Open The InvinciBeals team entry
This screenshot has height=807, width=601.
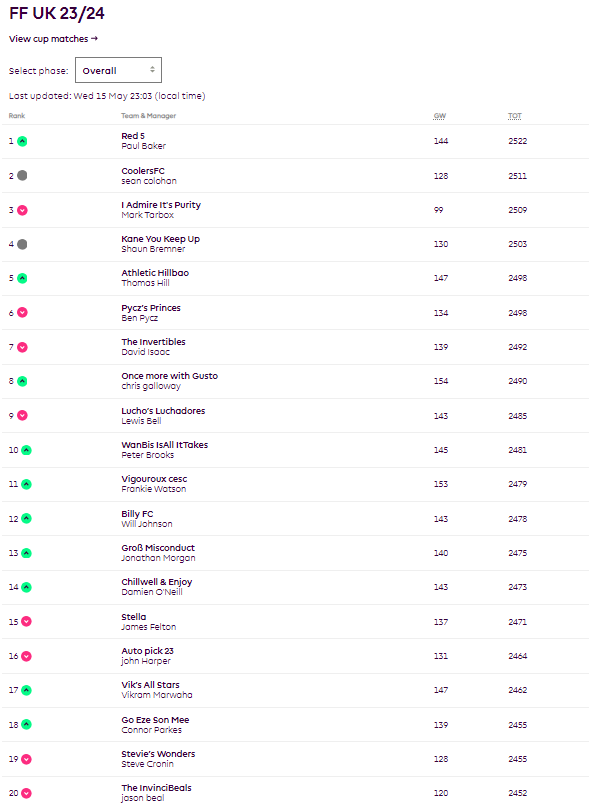coord(156,788)
